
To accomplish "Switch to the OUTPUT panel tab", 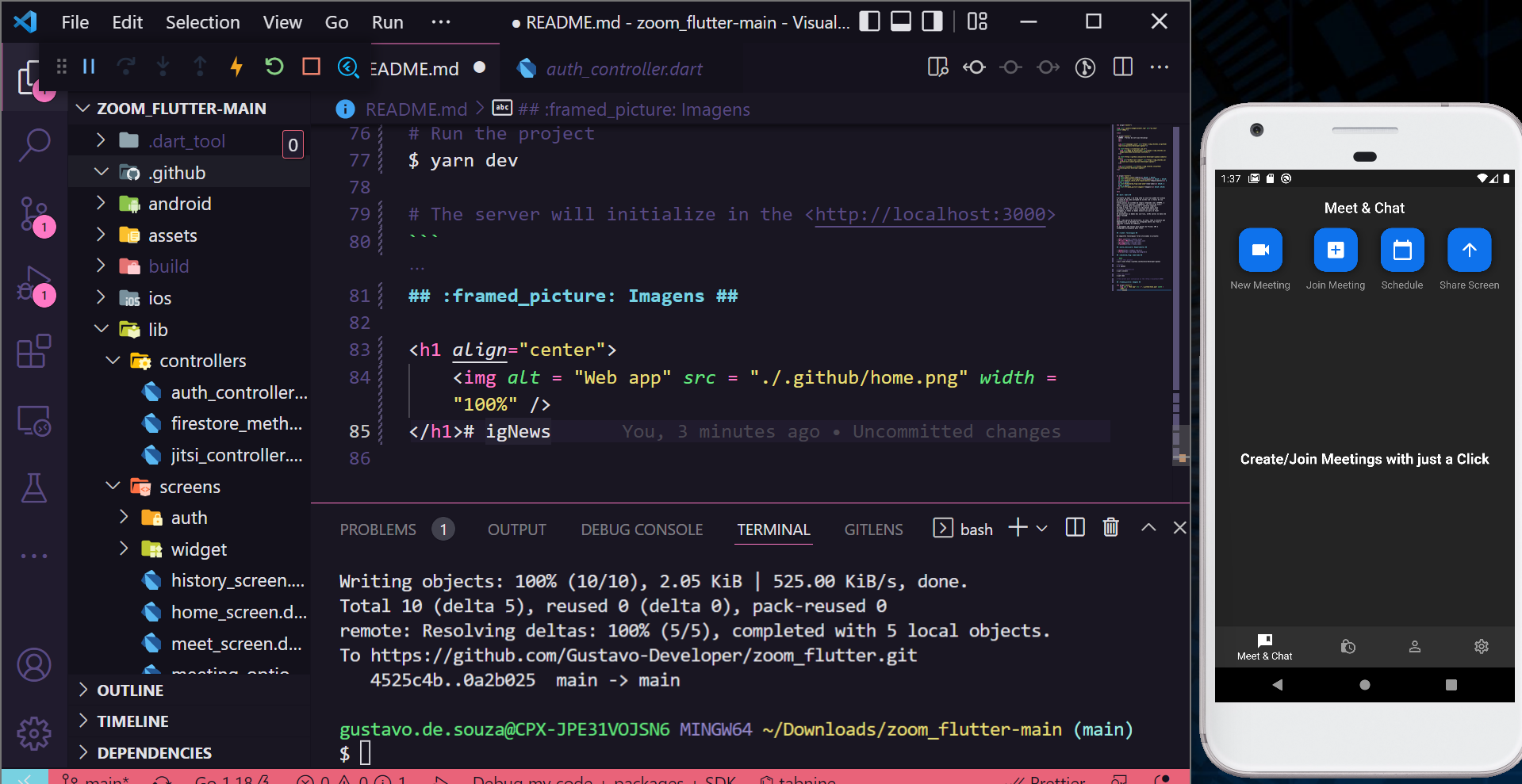I will tap(517, 530).
